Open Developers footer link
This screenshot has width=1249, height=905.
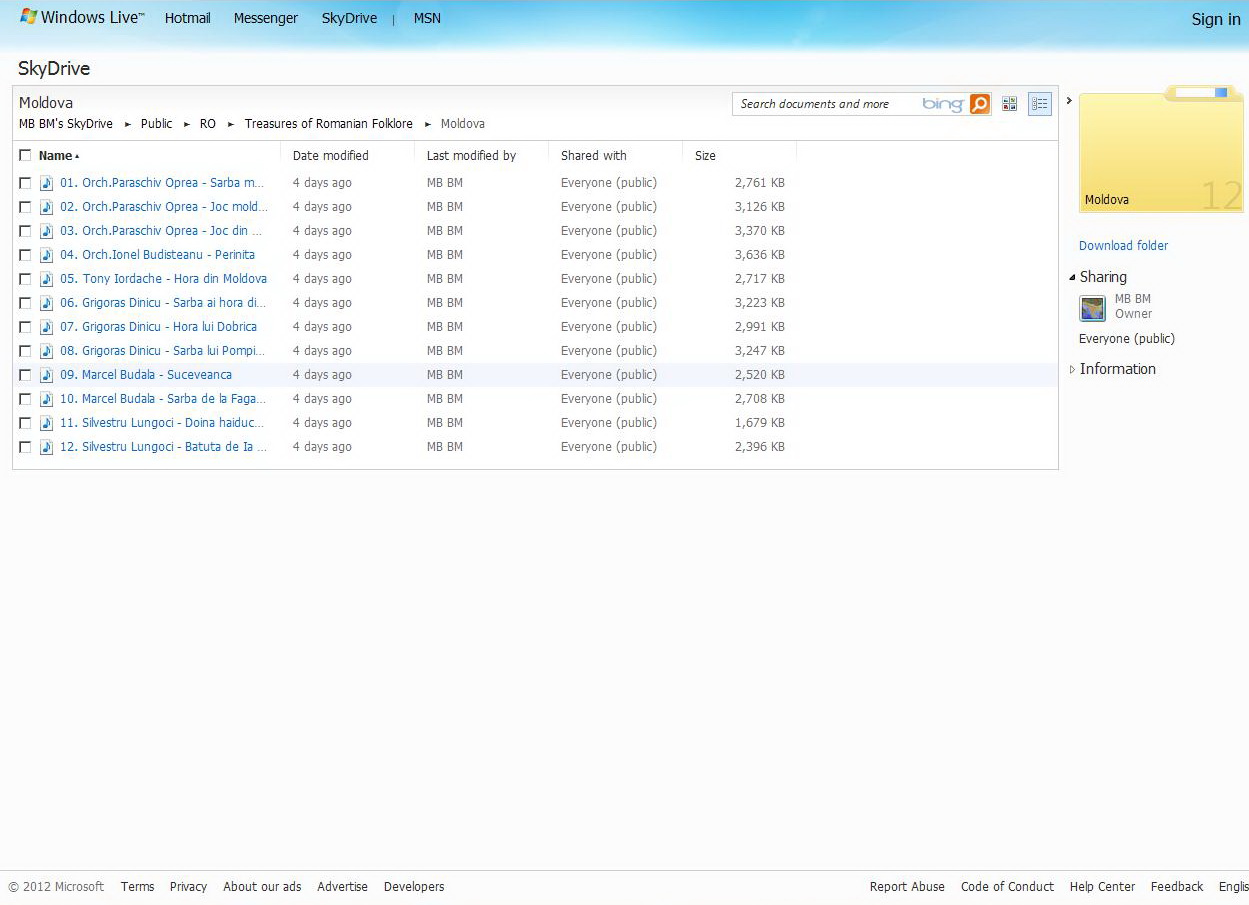pyautogui.click(x=414, y=887)
